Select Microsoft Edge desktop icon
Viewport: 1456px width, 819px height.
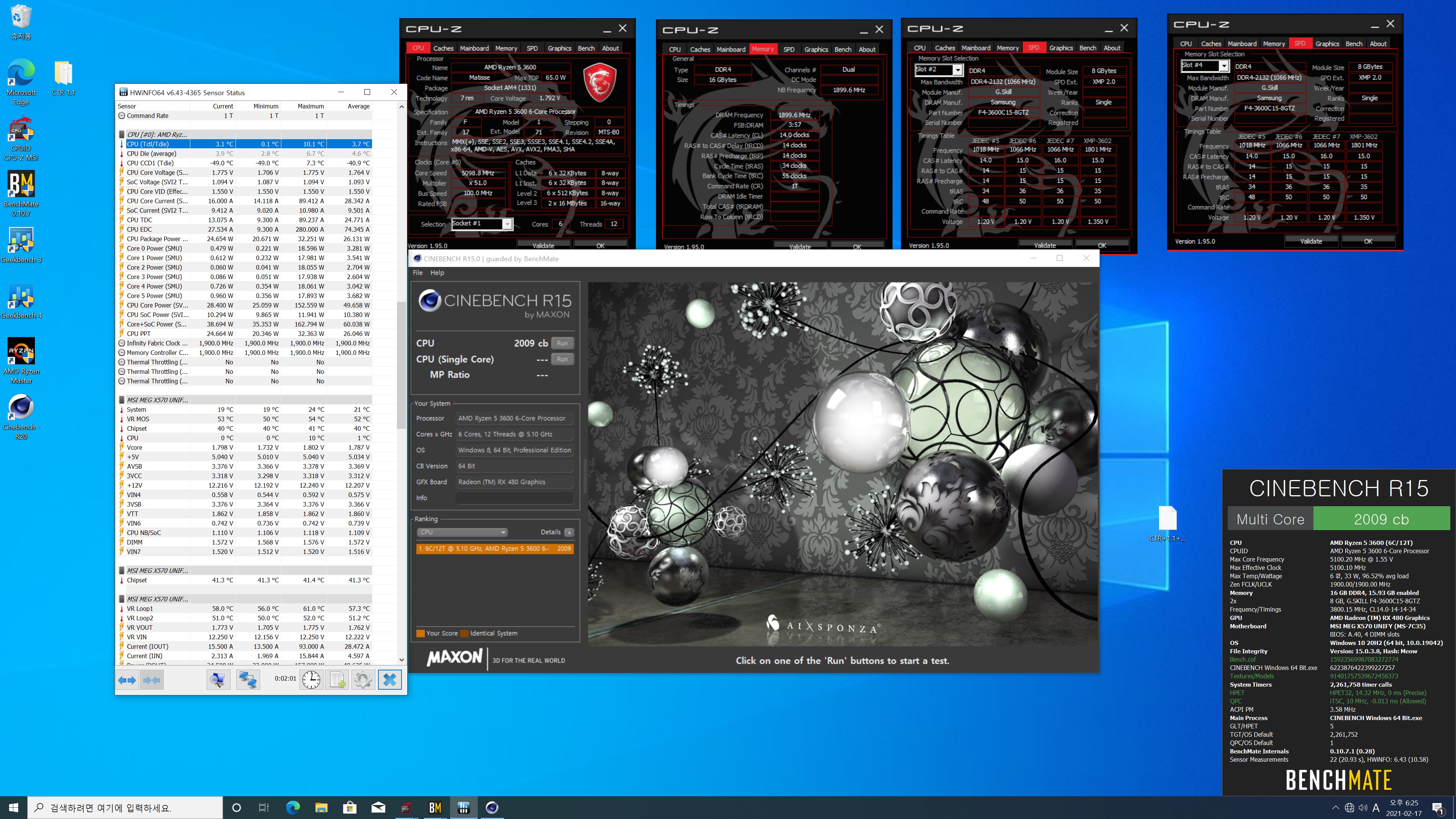point(21,82)
